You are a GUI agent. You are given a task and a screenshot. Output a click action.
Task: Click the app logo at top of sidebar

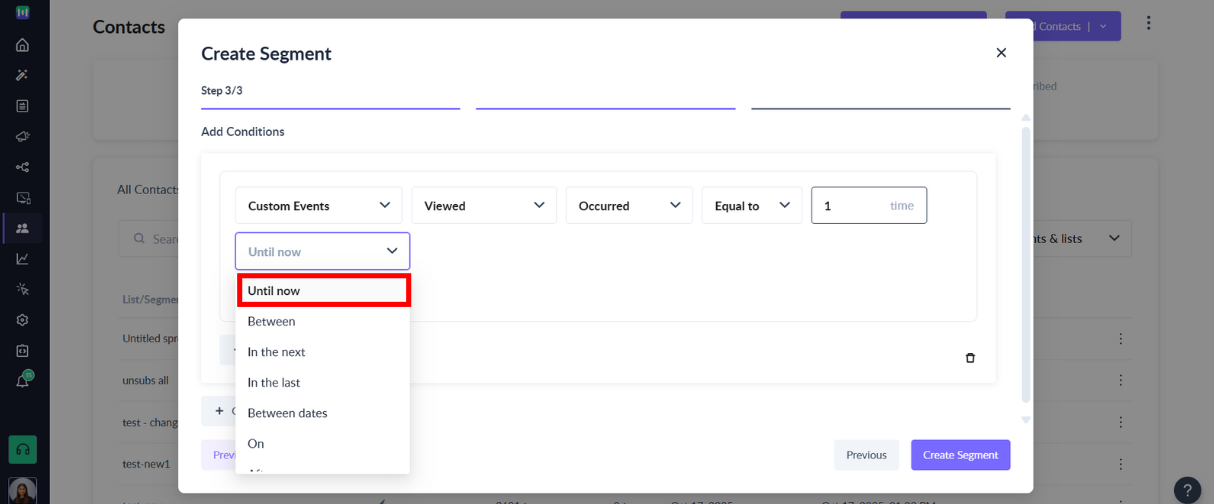pyautogui.click(x=22, y=13)
